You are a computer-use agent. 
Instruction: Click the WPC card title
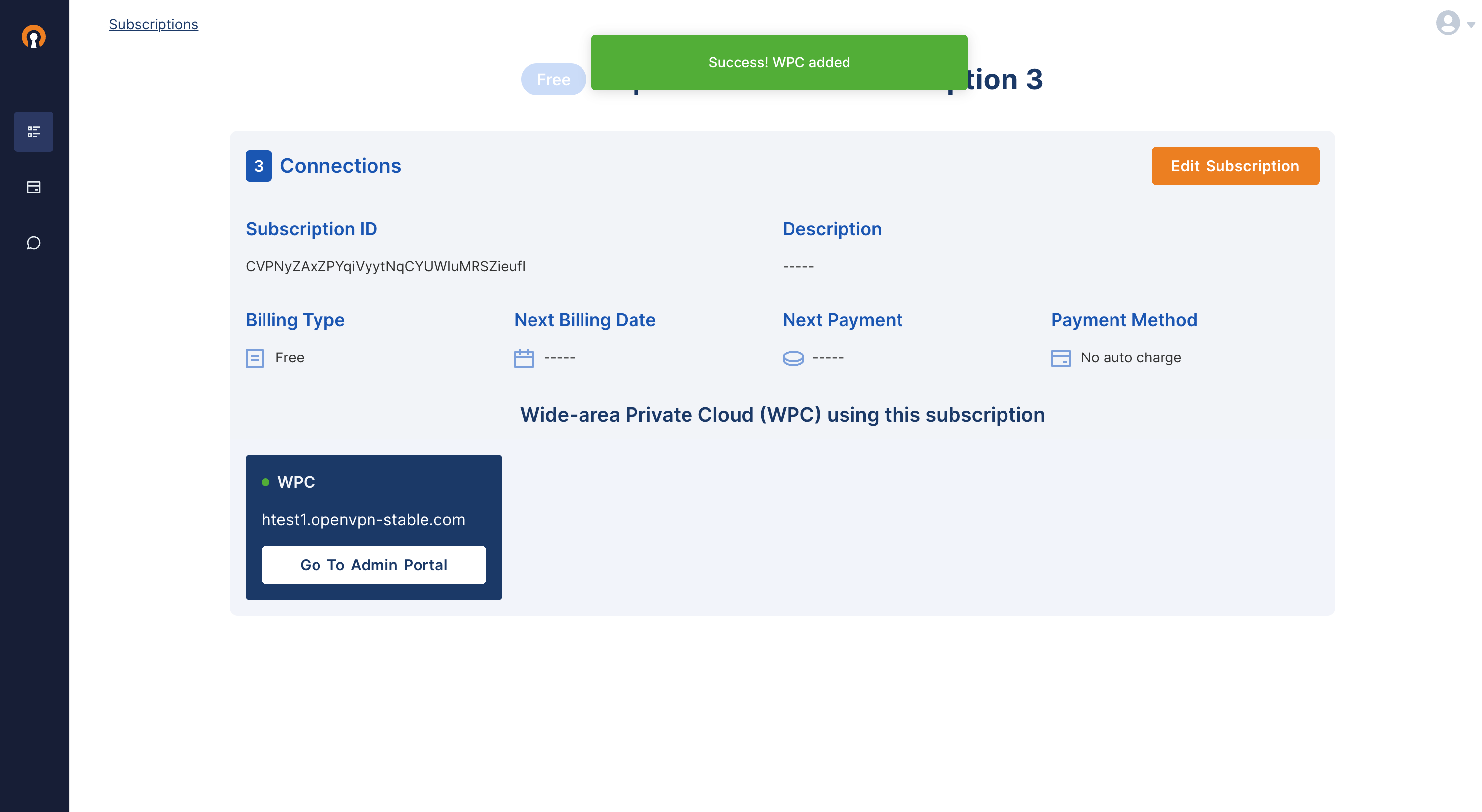pyautogui.click(x=296, y=482)
